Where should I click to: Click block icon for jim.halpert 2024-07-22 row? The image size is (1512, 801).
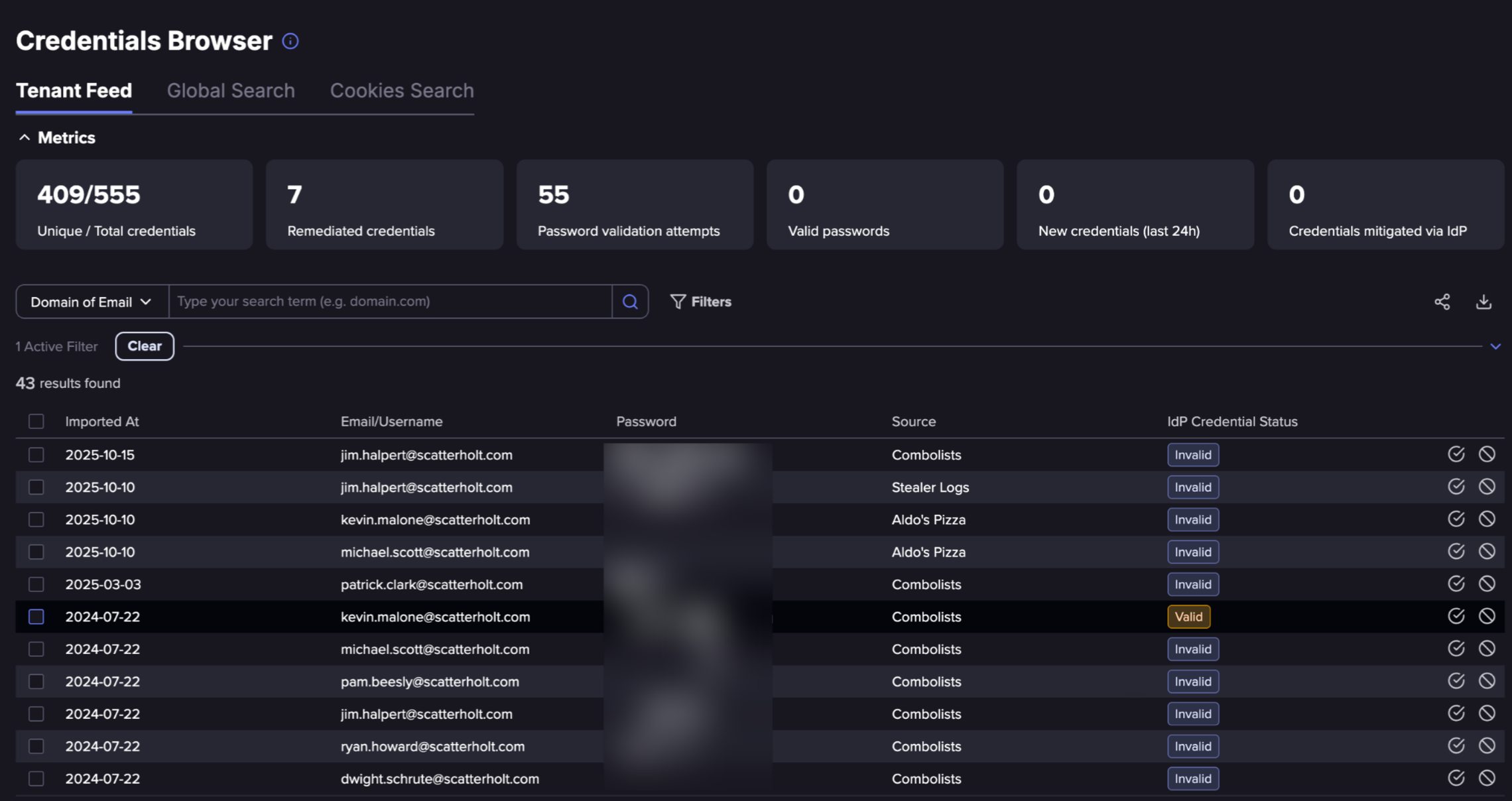1487,713
